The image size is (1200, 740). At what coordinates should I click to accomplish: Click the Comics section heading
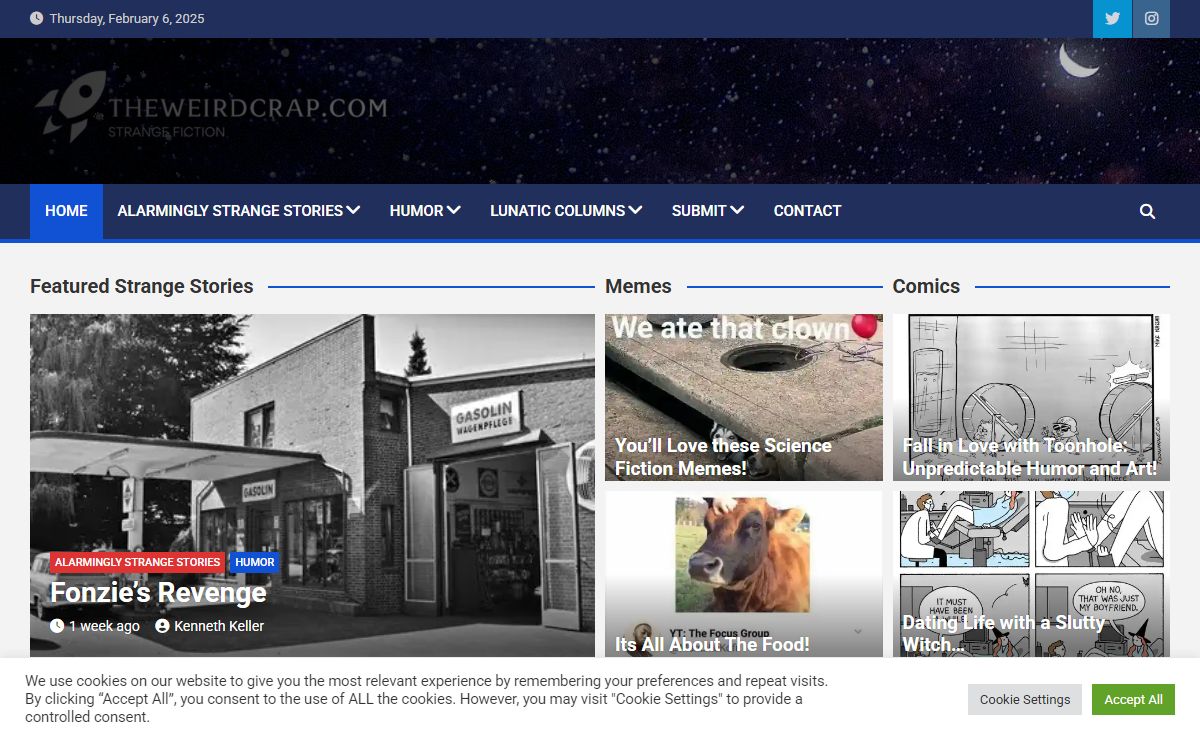[926, 286]
